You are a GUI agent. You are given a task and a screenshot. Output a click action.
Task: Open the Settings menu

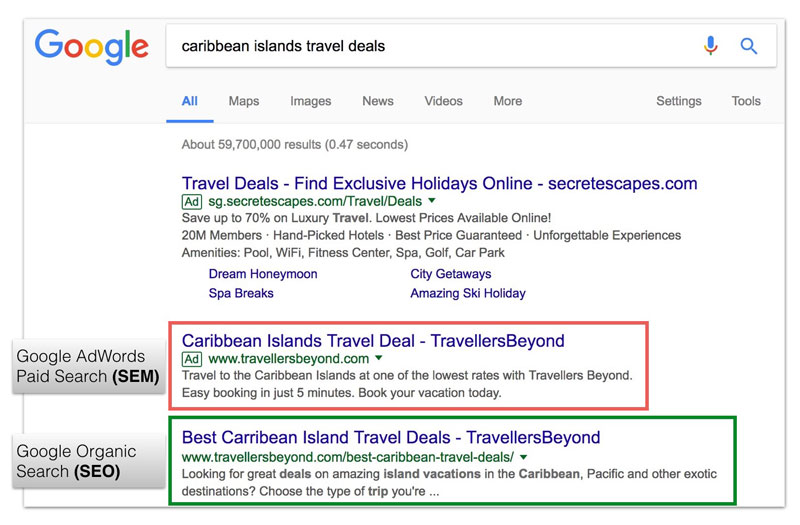(679, 101)
